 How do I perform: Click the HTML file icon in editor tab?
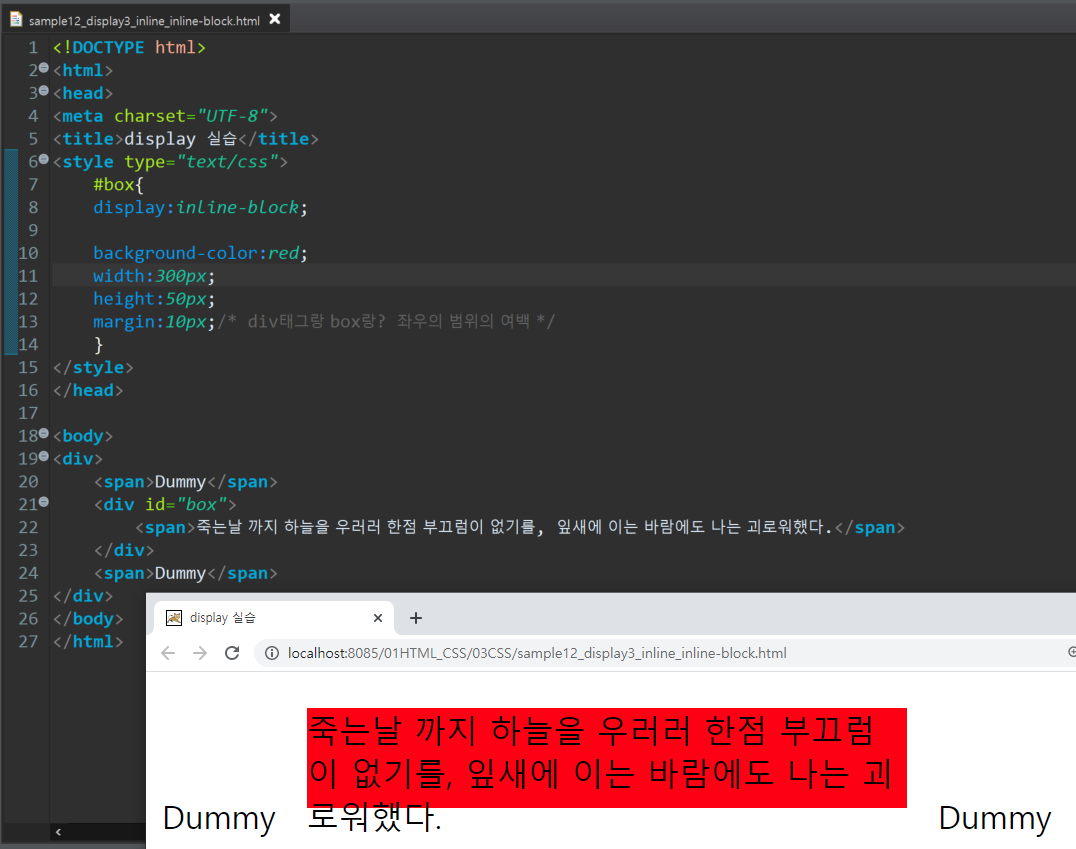(x=16, y=19)
